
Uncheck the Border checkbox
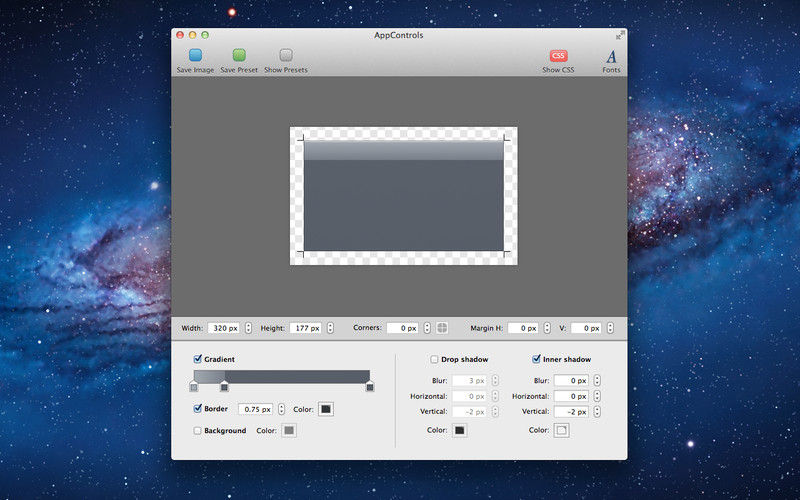click(197, 409)
